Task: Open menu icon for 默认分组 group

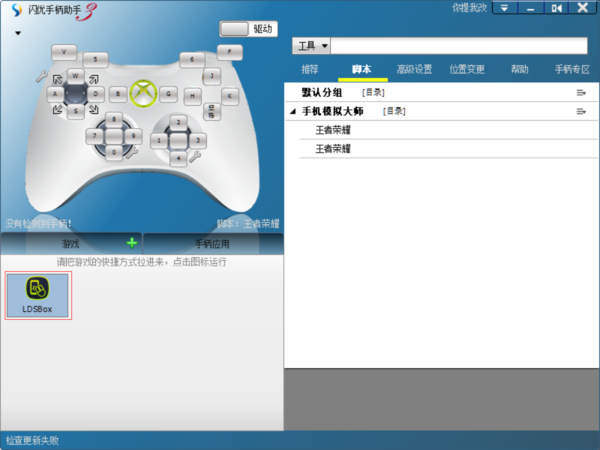Action: click(x=580, y=92)
